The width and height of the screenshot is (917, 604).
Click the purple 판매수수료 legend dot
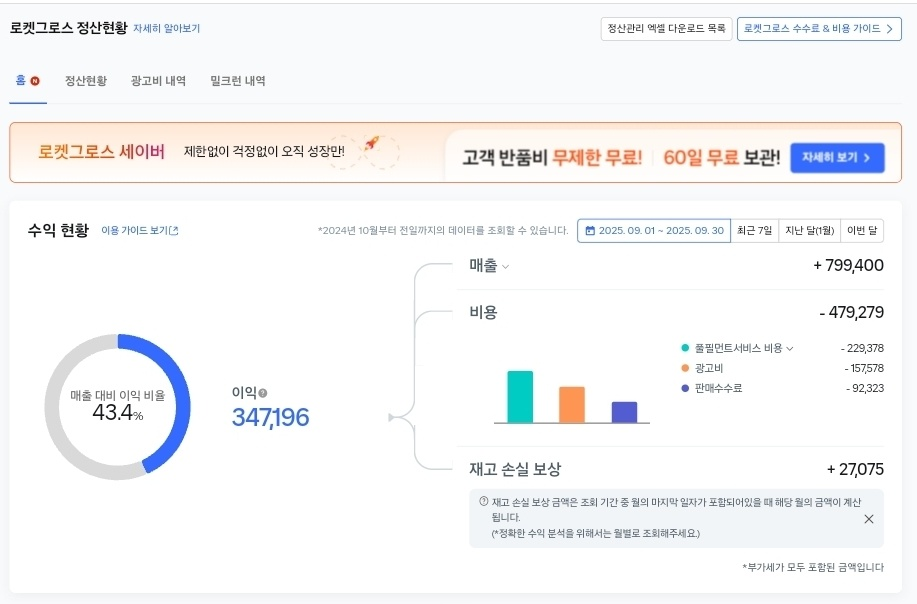(685, 388)
